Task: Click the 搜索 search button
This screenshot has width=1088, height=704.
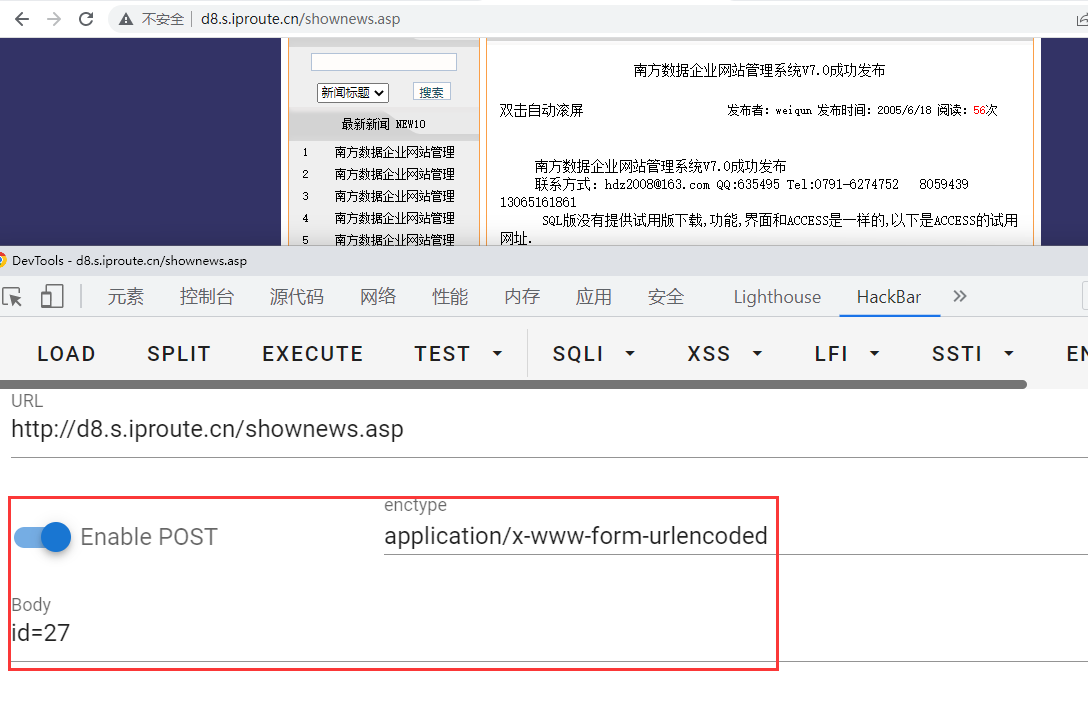Action: tap(431, 92)
